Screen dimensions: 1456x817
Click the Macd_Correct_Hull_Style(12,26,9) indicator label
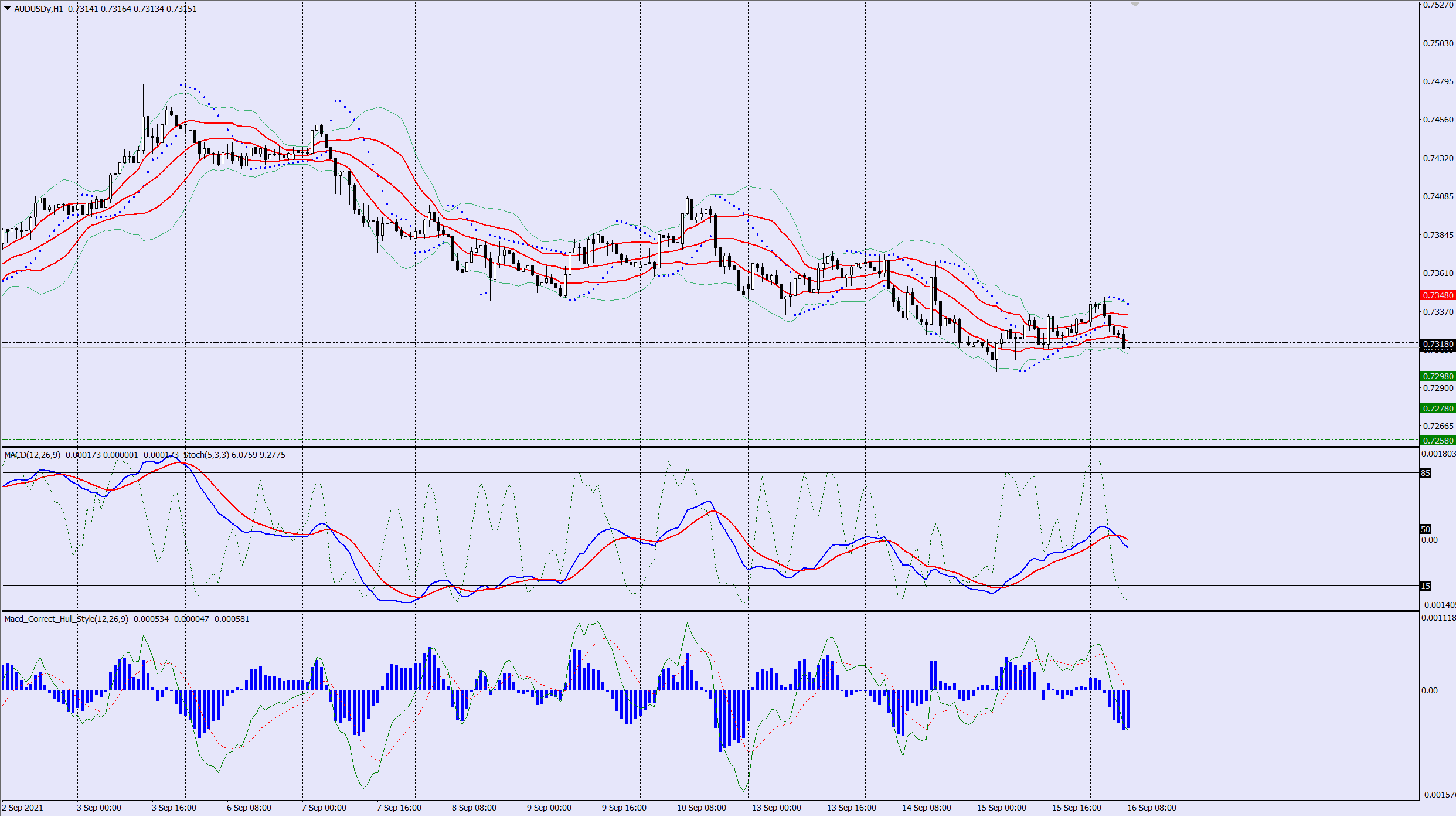coord(66,619)
